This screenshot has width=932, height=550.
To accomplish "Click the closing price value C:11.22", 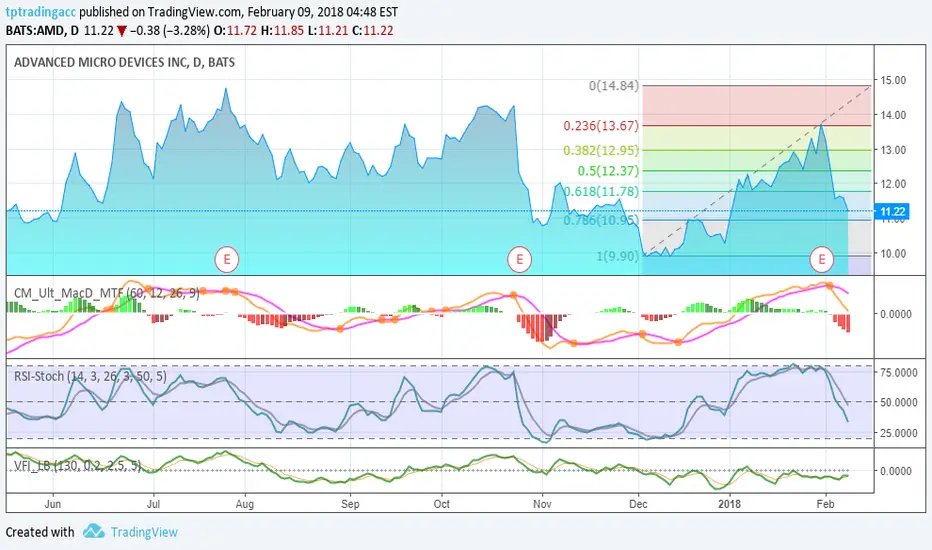I will 373,31.
